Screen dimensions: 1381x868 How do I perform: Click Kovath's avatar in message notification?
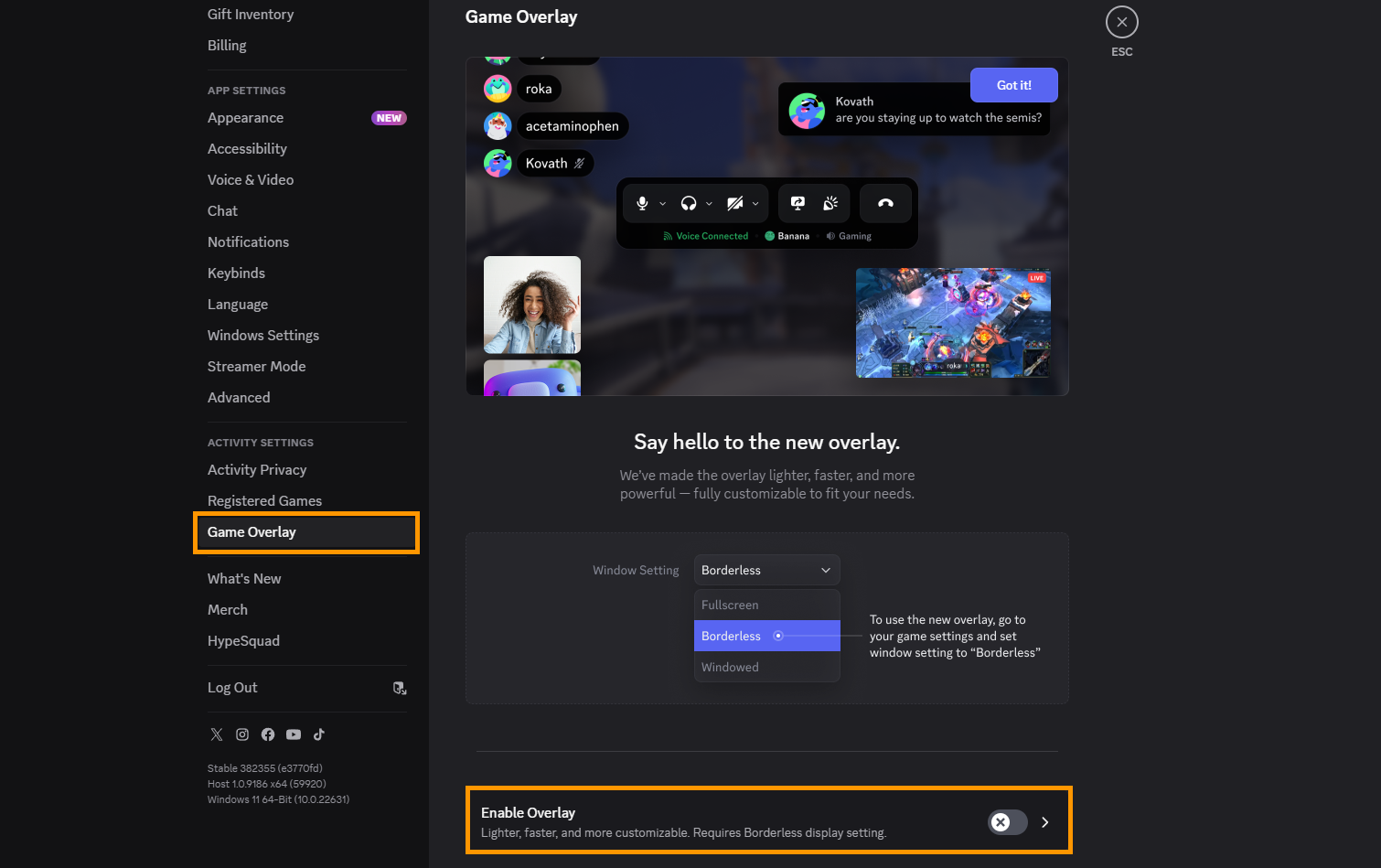pyautogui.click(x=807, y=111)
